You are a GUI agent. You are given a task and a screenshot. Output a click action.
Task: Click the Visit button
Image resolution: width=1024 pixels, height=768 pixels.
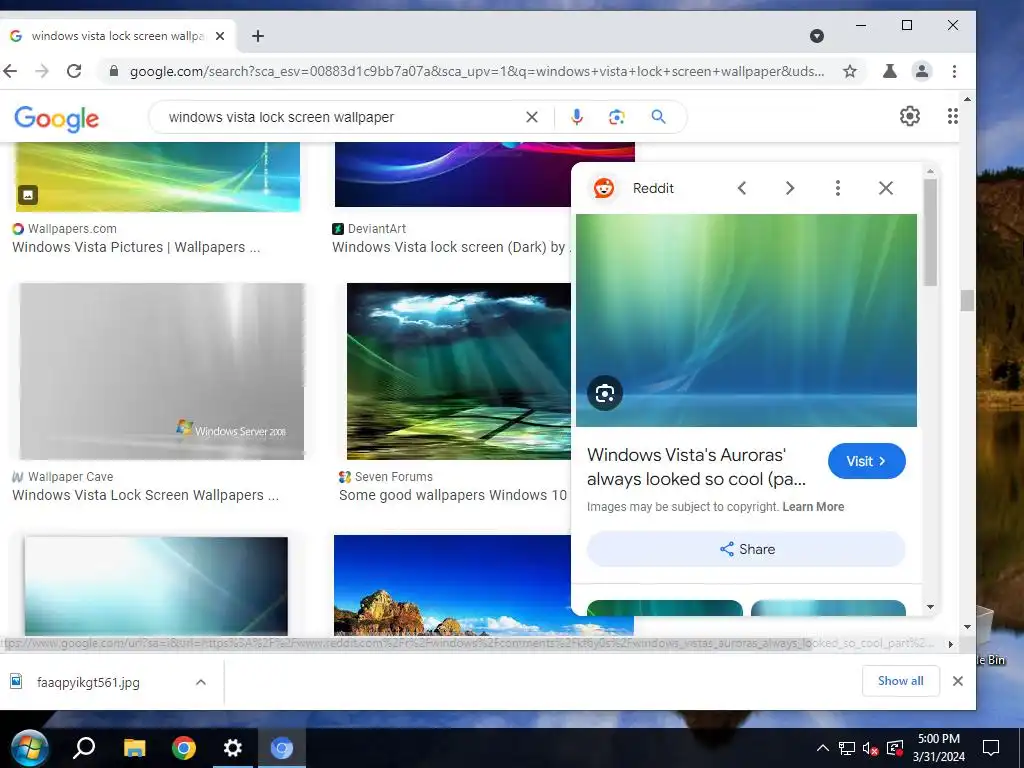coord(867,461)
